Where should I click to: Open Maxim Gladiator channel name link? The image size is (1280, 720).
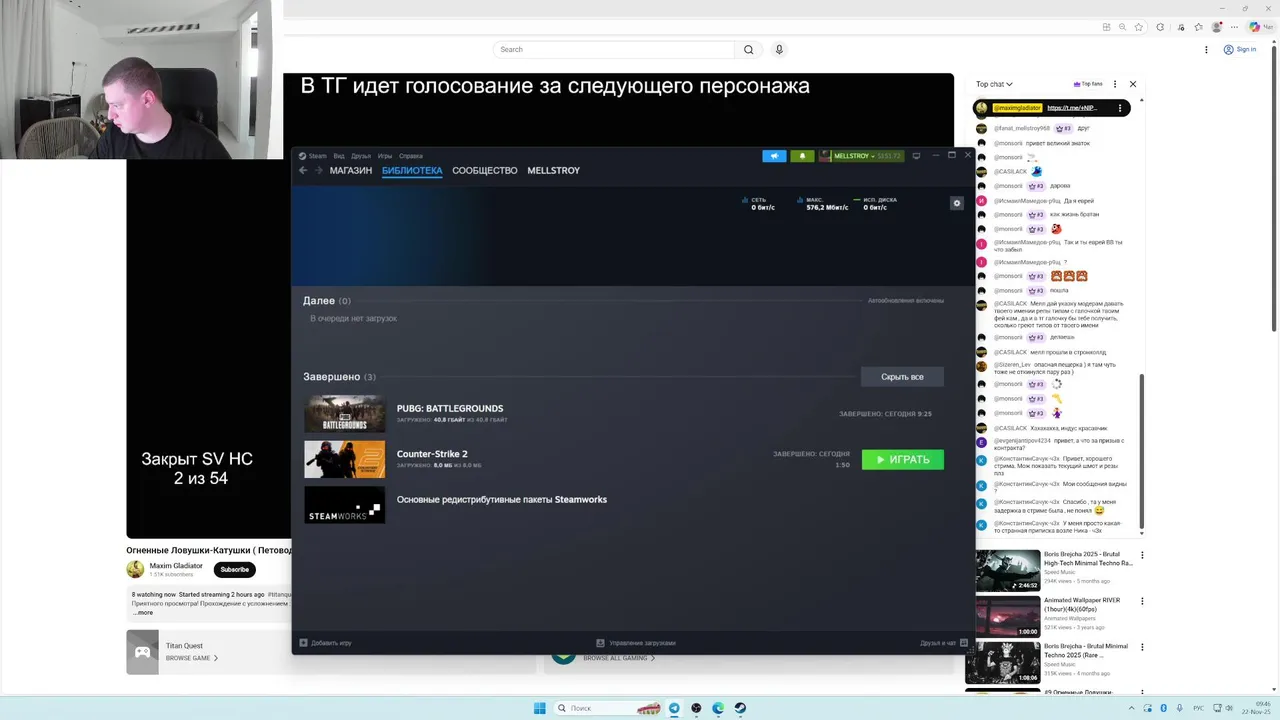(x=176, y=566)
